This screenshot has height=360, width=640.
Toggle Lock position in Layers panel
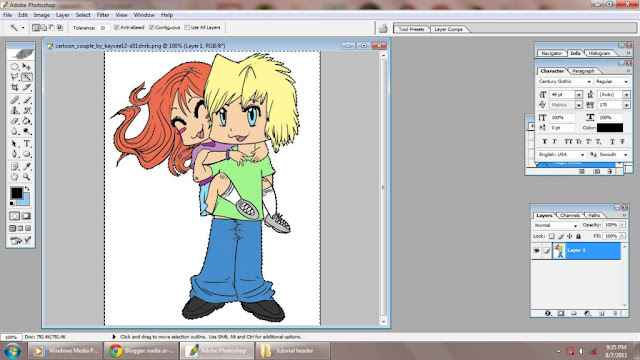pos(569,236)
